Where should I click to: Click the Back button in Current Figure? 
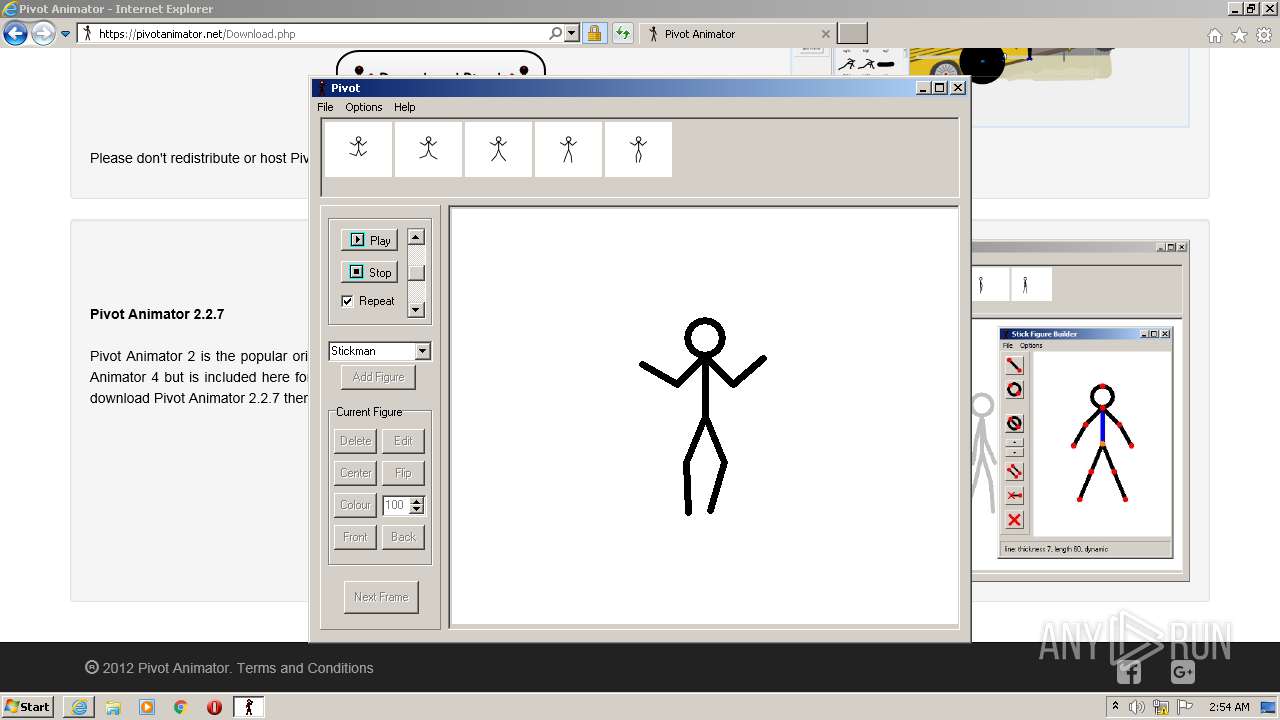point(403,537)
